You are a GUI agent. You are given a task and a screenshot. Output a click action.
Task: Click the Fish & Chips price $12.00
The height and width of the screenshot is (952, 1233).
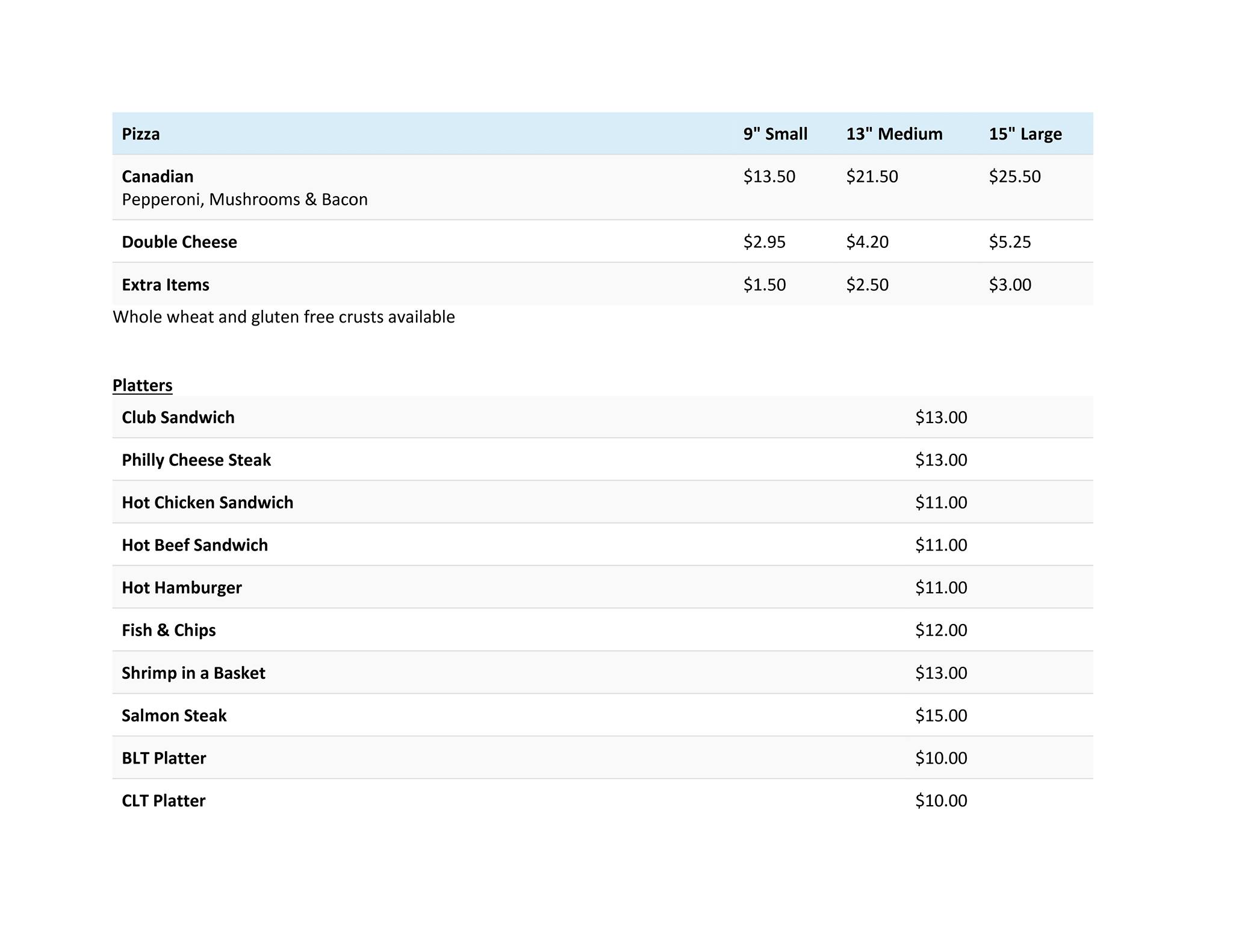coord(941,630)
